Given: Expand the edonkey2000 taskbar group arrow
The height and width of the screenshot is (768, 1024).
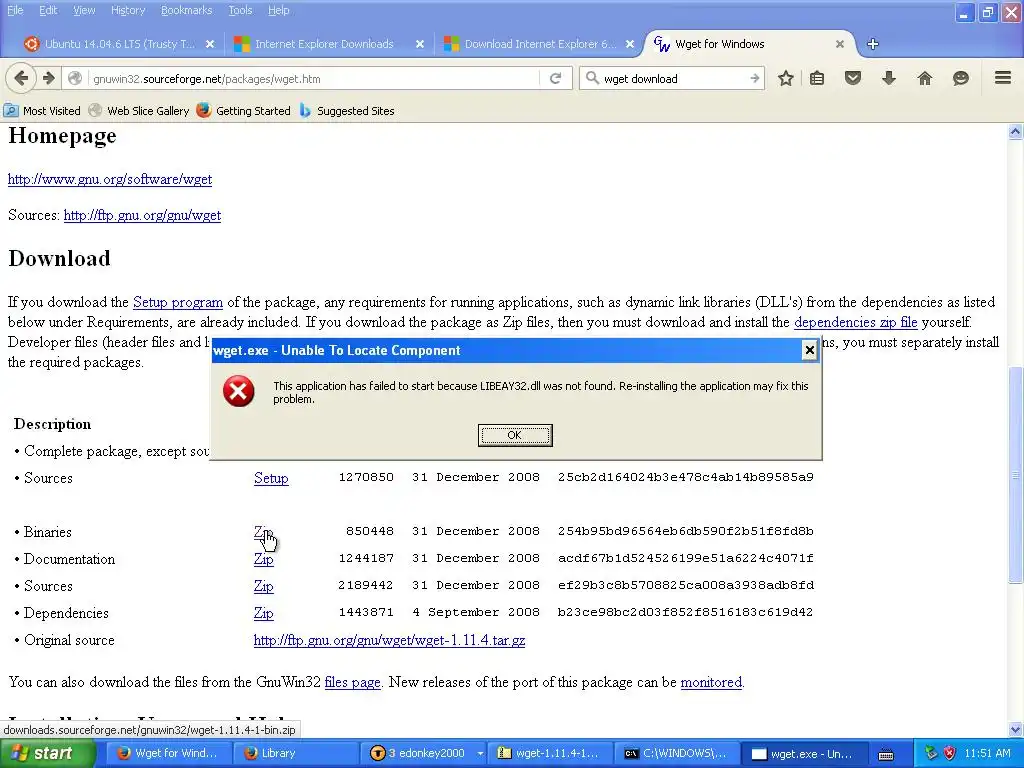Looking at the screenshot, I should [480, 753].
